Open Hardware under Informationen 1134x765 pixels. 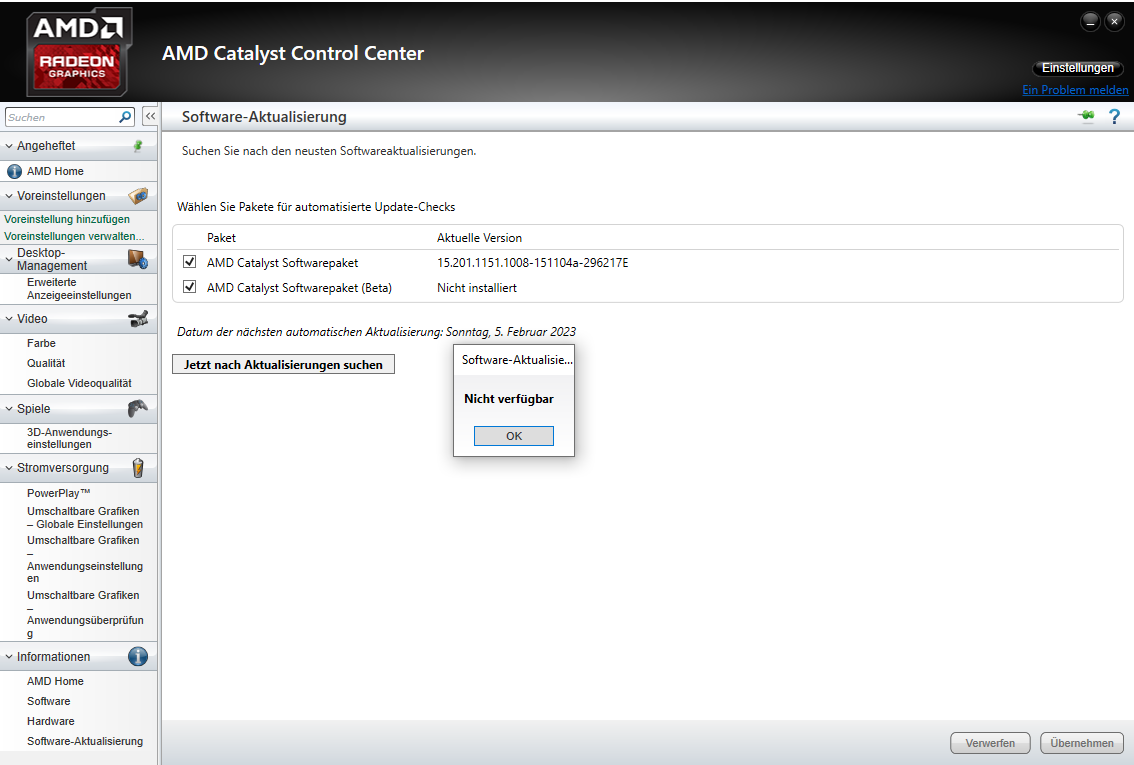[x=51, y=722]
